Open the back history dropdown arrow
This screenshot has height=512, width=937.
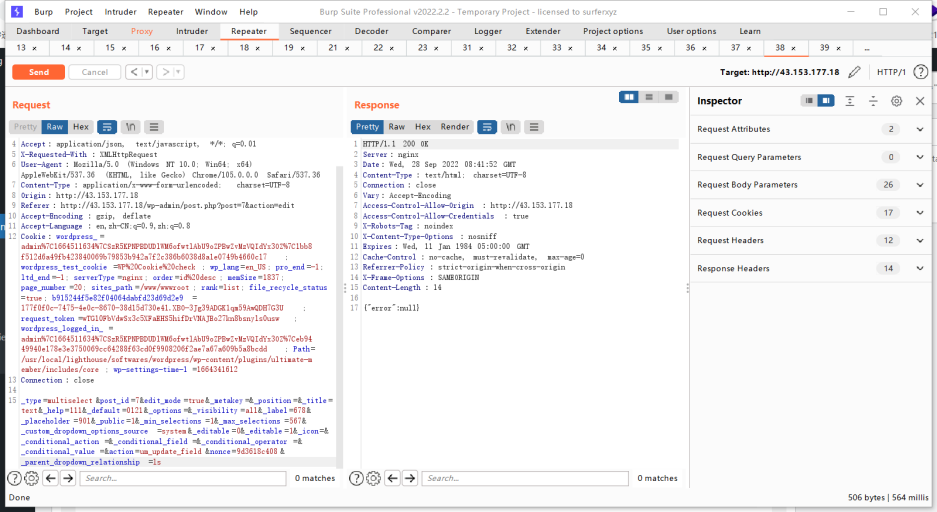[146, 72]
